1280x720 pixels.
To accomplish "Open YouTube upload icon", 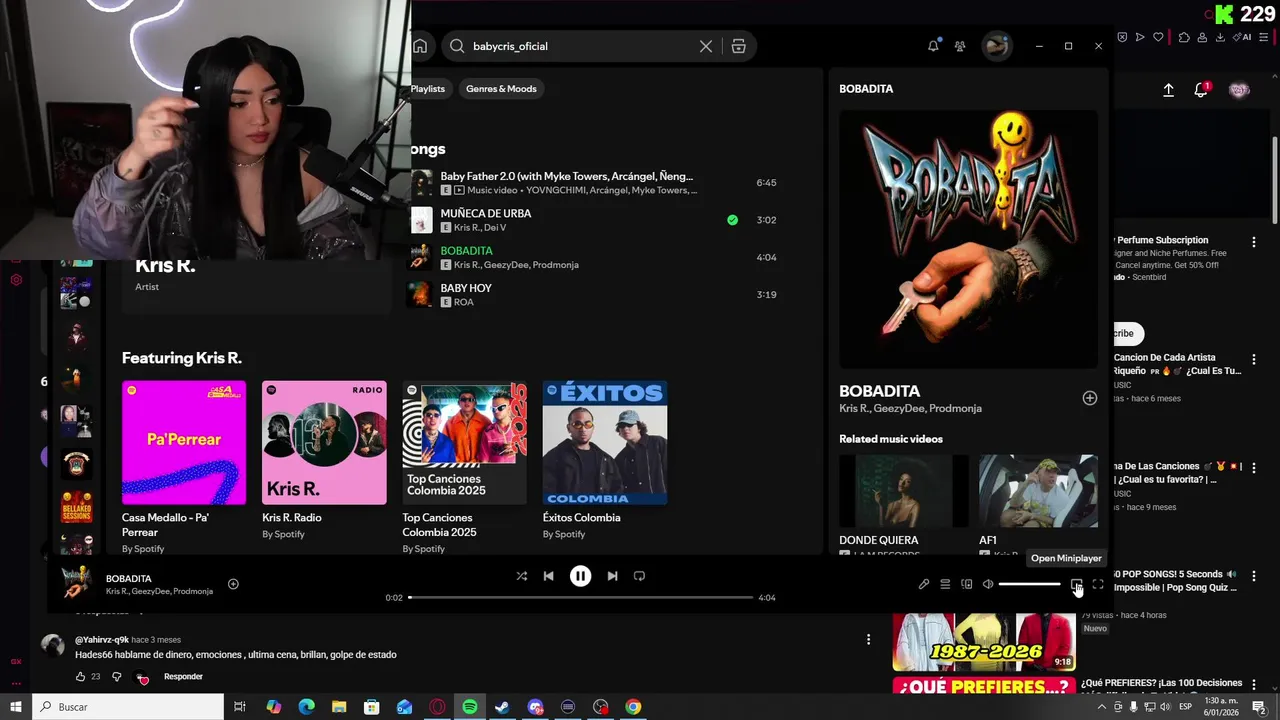I will tap(1168, 90).
